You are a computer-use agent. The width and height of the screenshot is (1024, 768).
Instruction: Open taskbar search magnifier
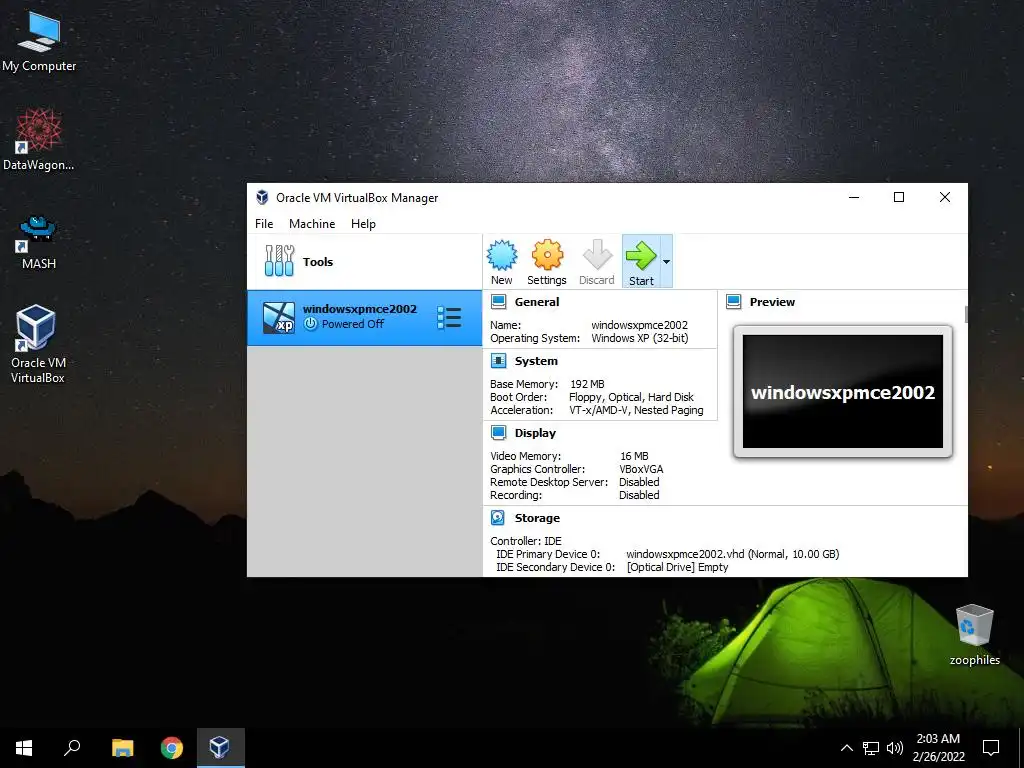pos(72,748)
